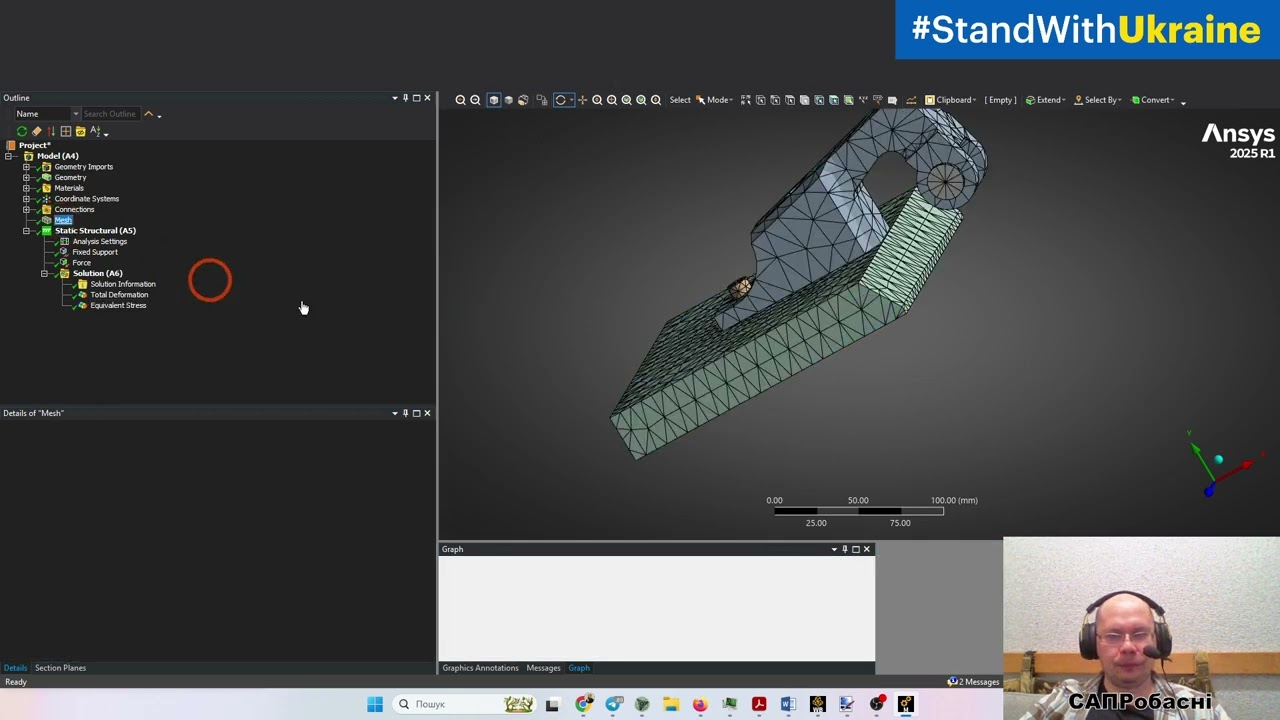
Task: Click the 2 Messages status bar entry
Action: 973,682
